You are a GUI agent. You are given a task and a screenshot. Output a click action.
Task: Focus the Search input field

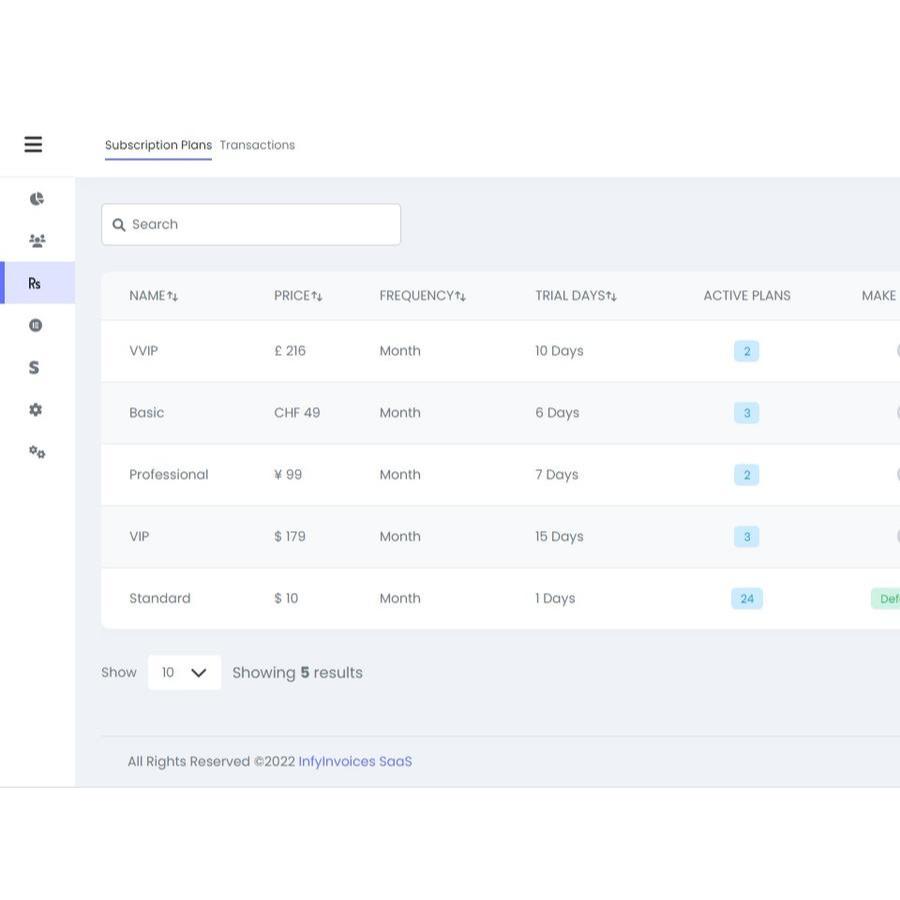[260, 225]
